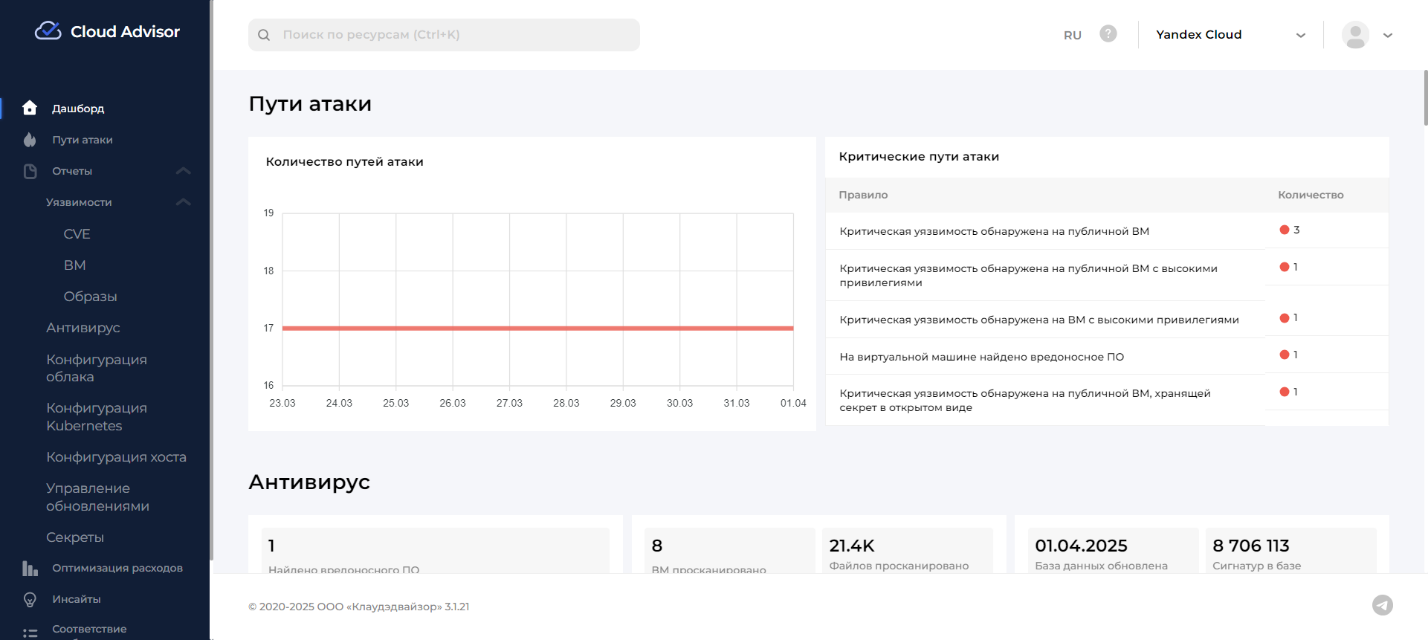This screenshot has width=1428, height=640.
Task: Expand the user profile menu arrow
Action: 1387,35
